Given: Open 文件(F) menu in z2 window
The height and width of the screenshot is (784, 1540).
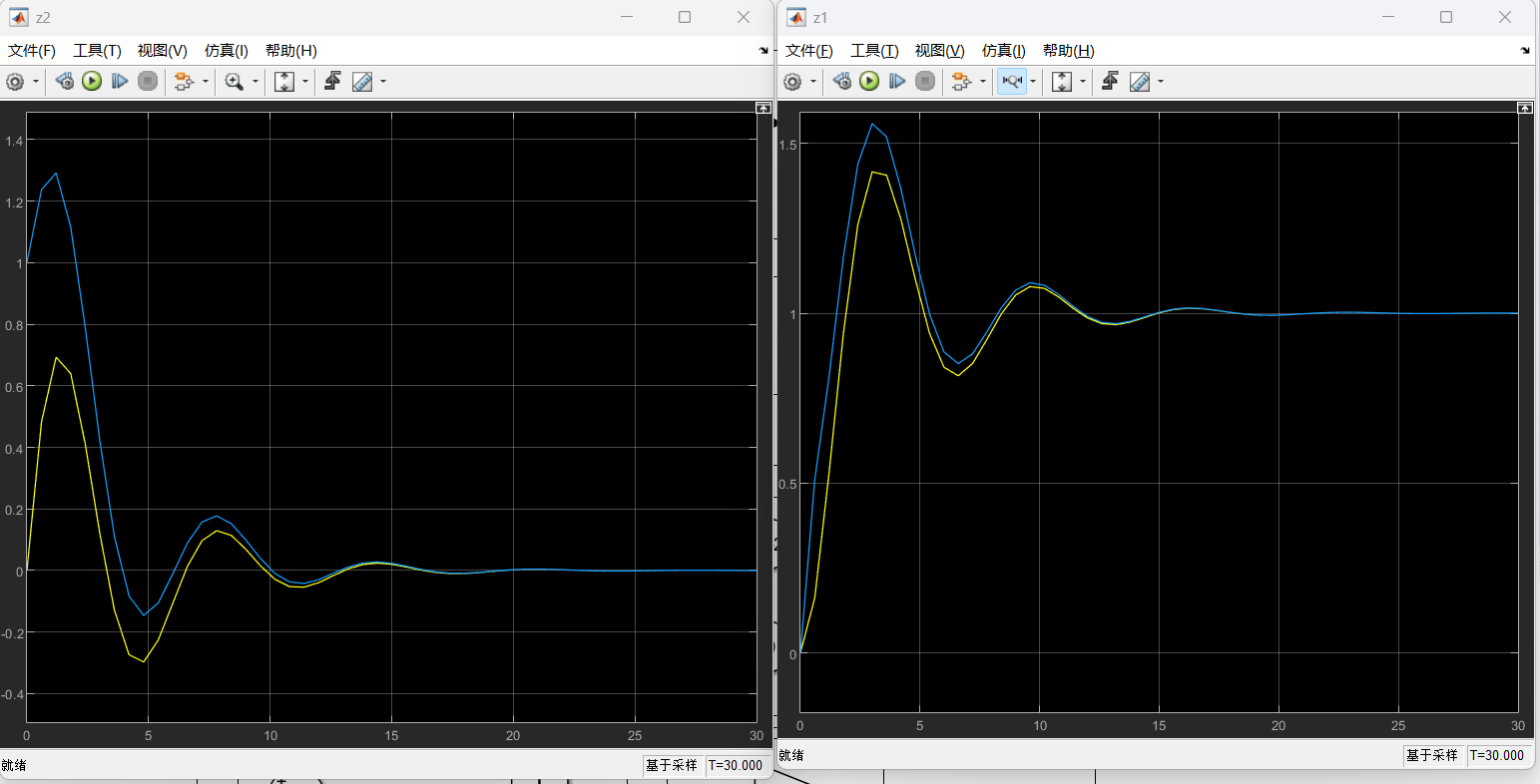Looking at the screenshot, I should click(x=32, y=51).
